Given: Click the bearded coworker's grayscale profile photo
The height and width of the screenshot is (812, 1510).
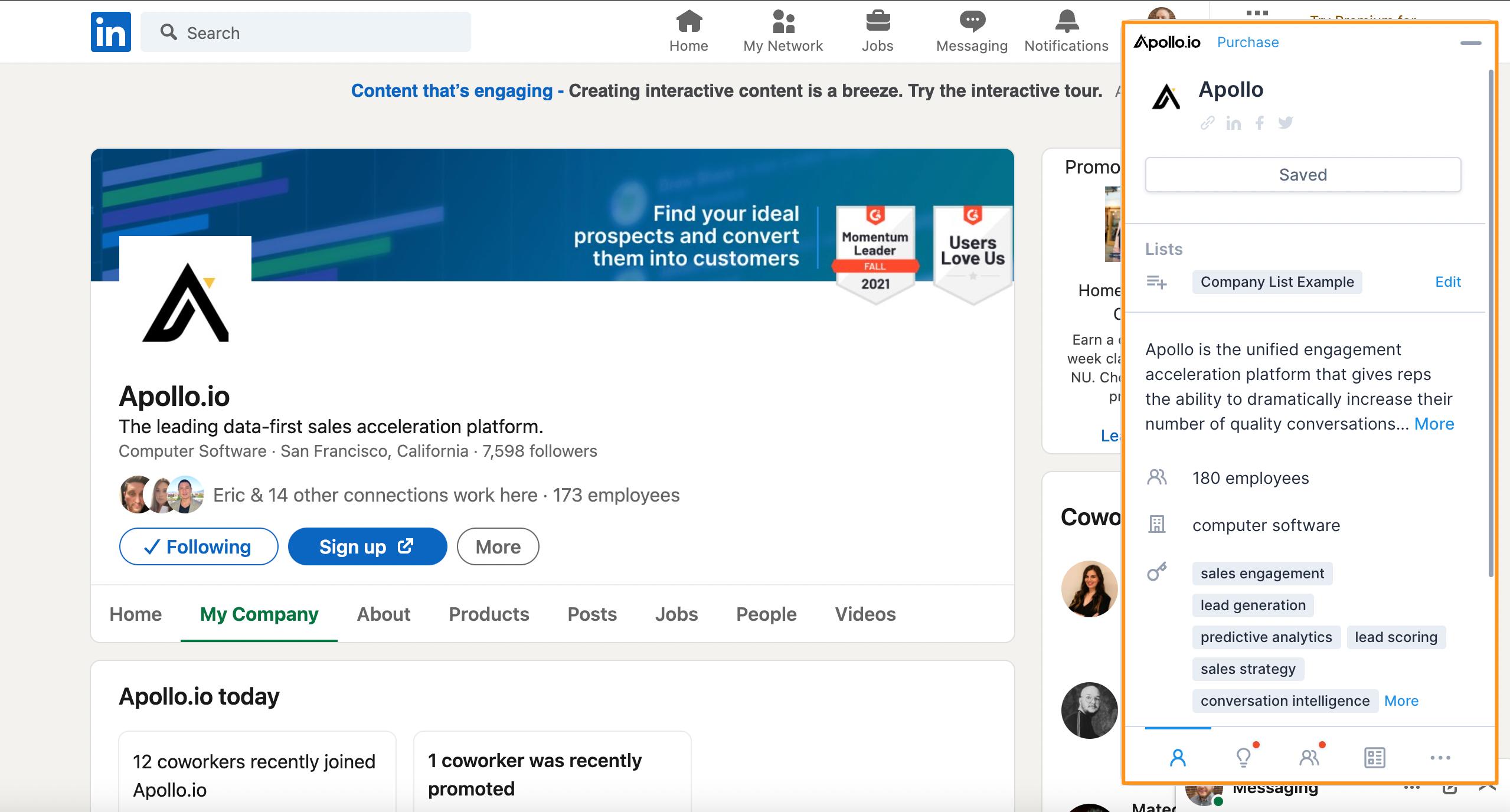Looking at the screenshot, I should tap(1090, 711).
